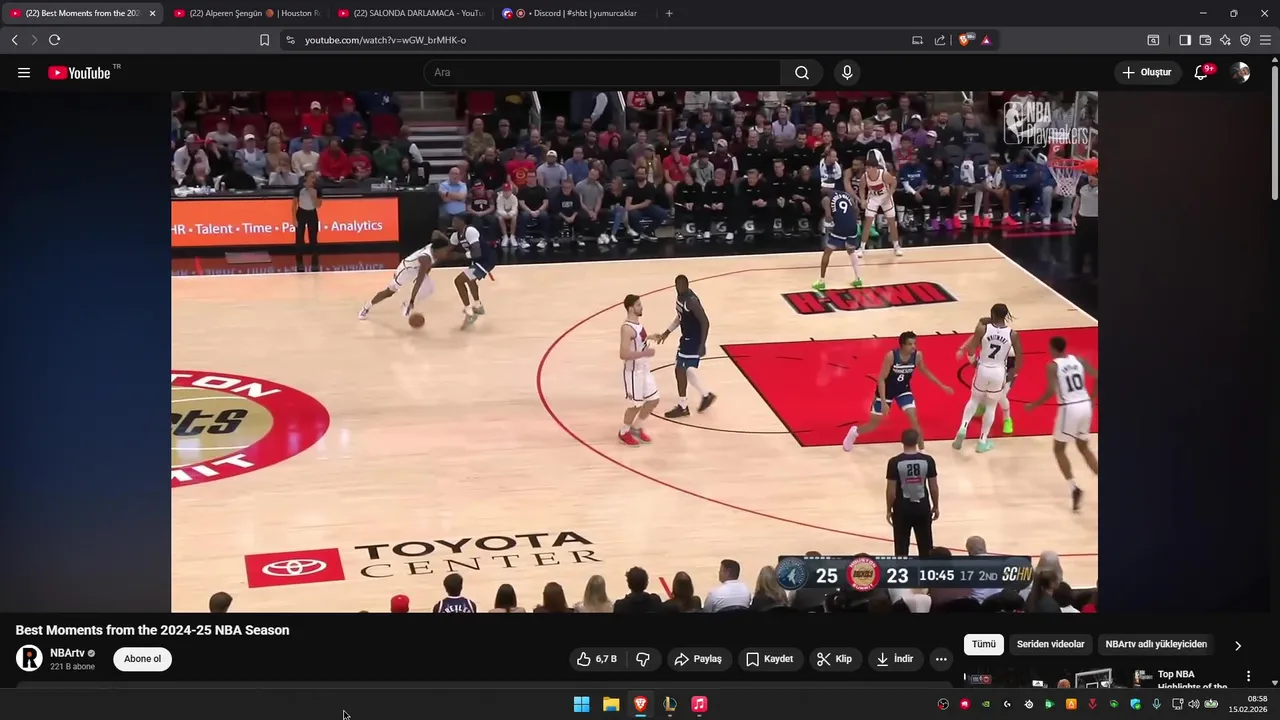
Task: Open Brave Wallet icon
Action: tap(1205, 40)
